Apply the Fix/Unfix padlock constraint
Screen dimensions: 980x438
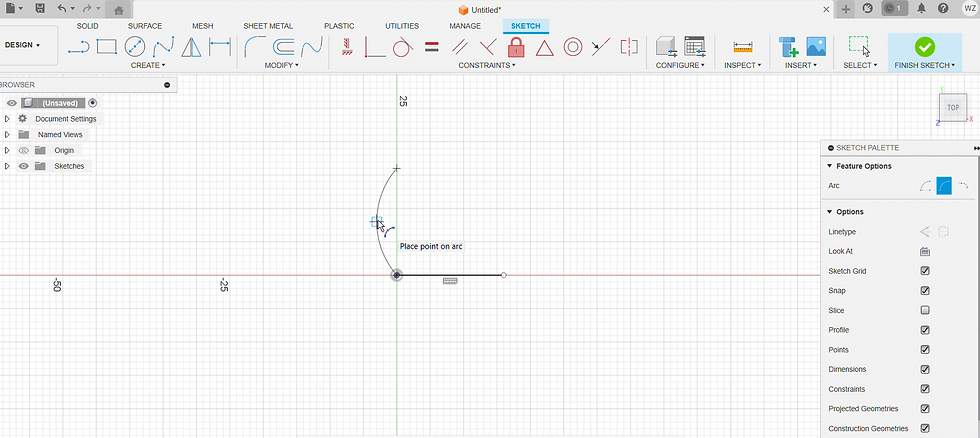[516, 47]
